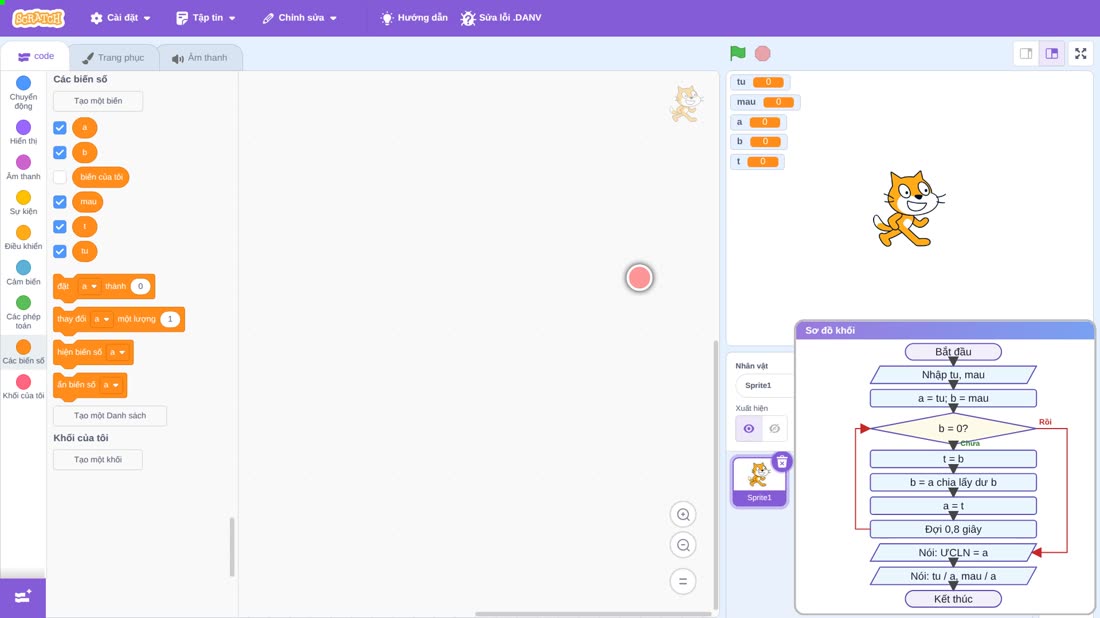
Task: Open the Hướng dẫn tutorials
Action: point(414,18)
